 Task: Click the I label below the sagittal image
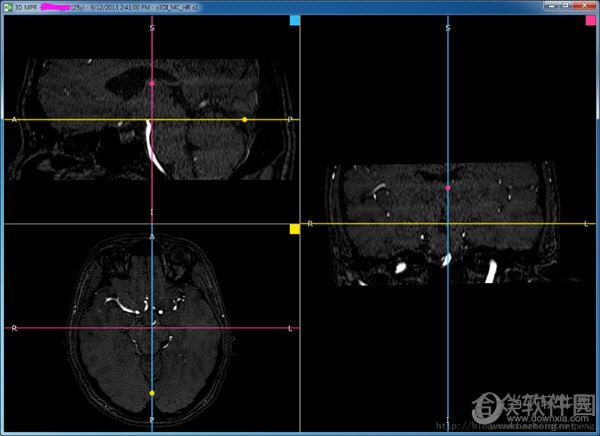152,212
